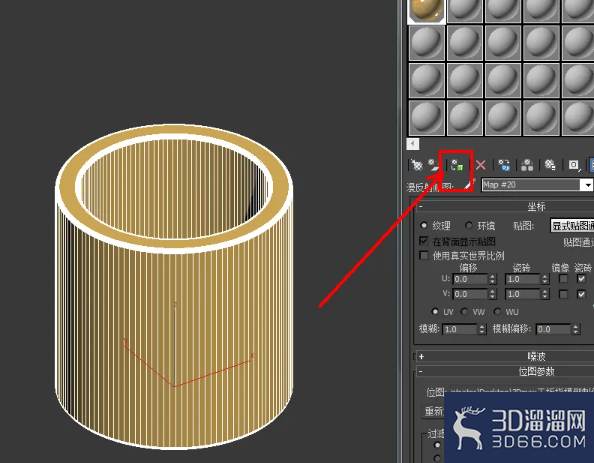The width and height of the screenshot is (594, 463).
Task: Click the Get Material icon
Action: 417,165
